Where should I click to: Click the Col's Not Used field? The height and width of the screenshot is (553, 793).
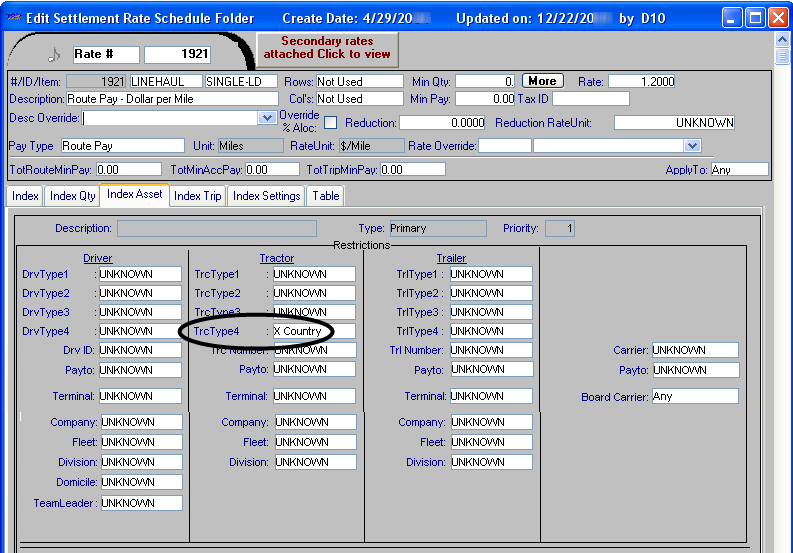(360, 99)
